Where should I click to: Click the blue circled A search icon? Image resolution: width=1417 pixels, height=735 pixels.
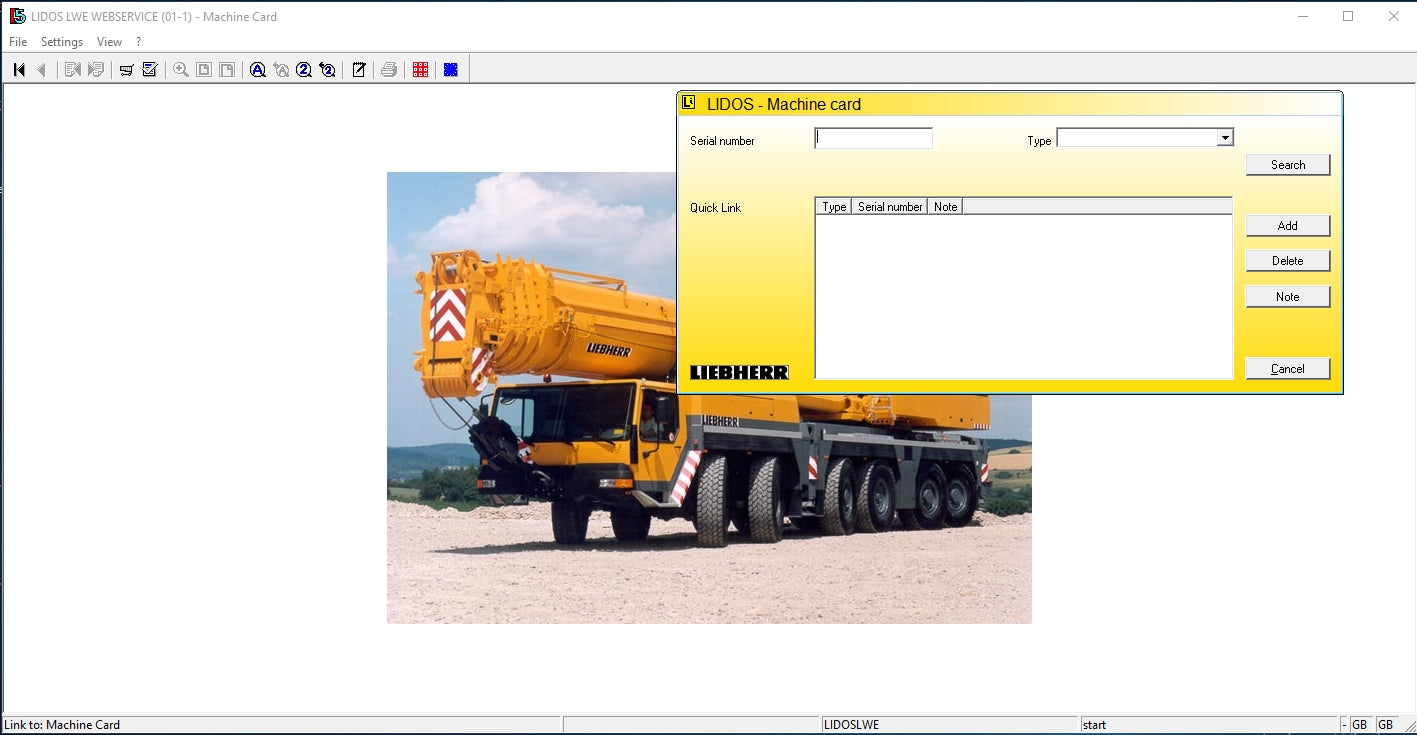[x=258, y=70]
